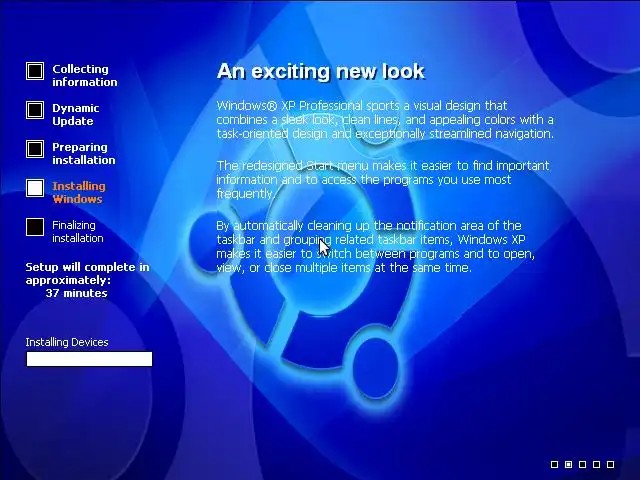The image size is (640, 480).
Task: Click the Installing Devices progress bar
Action: [x=89, y=359]
